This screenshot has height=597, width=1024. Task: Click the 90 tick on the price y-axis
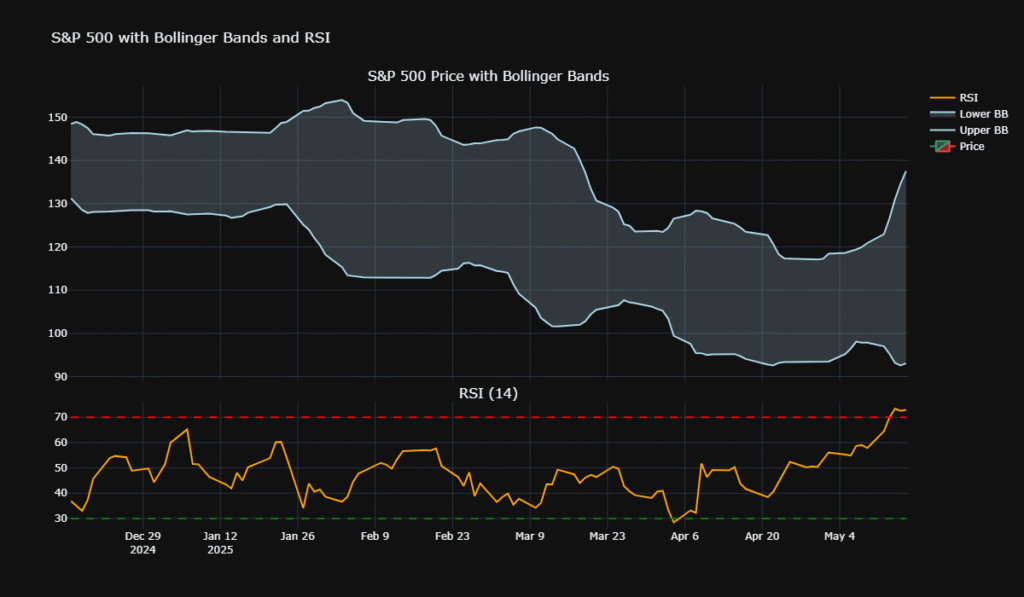point(57,377)
